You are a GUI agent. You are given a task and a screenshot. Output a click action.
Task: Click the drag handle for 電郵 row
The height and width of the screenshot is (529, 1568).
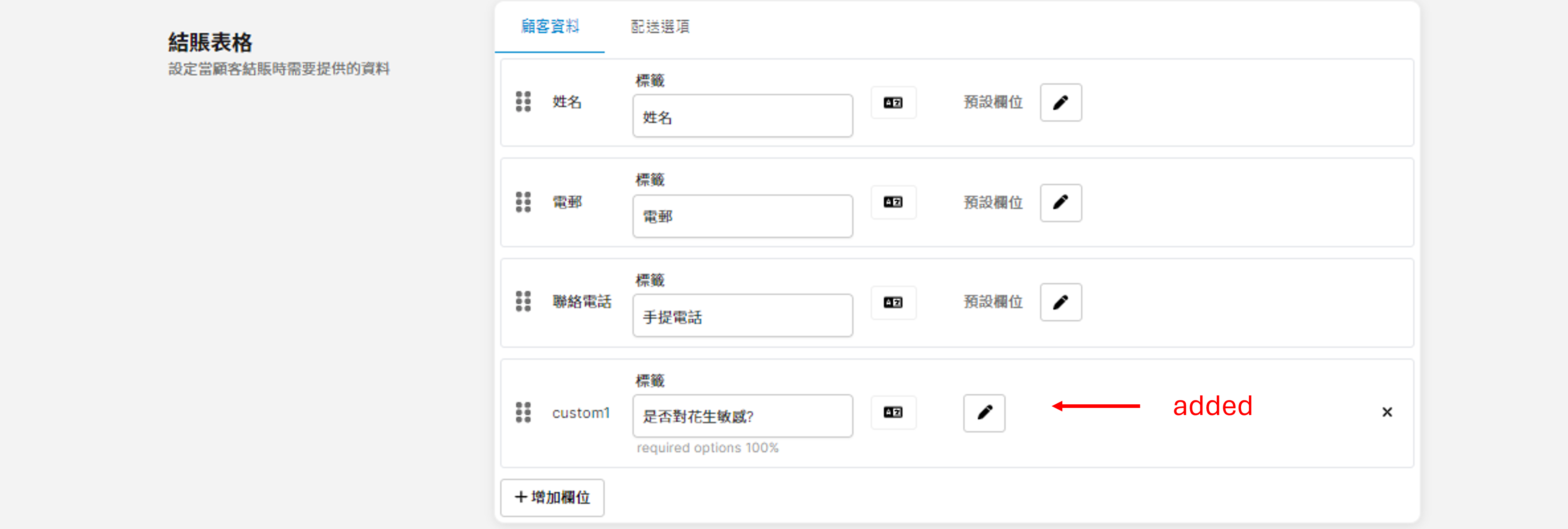(x=523, y=202)
